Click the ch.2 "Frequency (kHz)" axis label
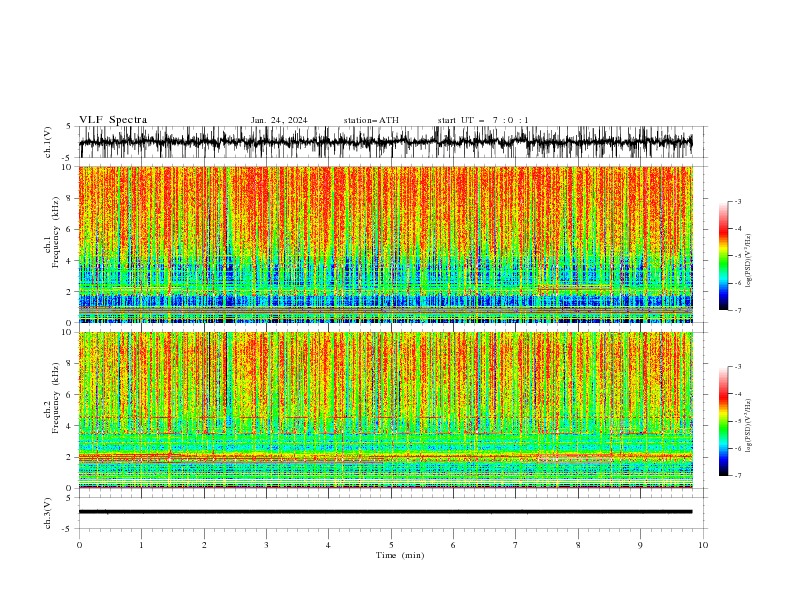792x612 pixels. 56,397
